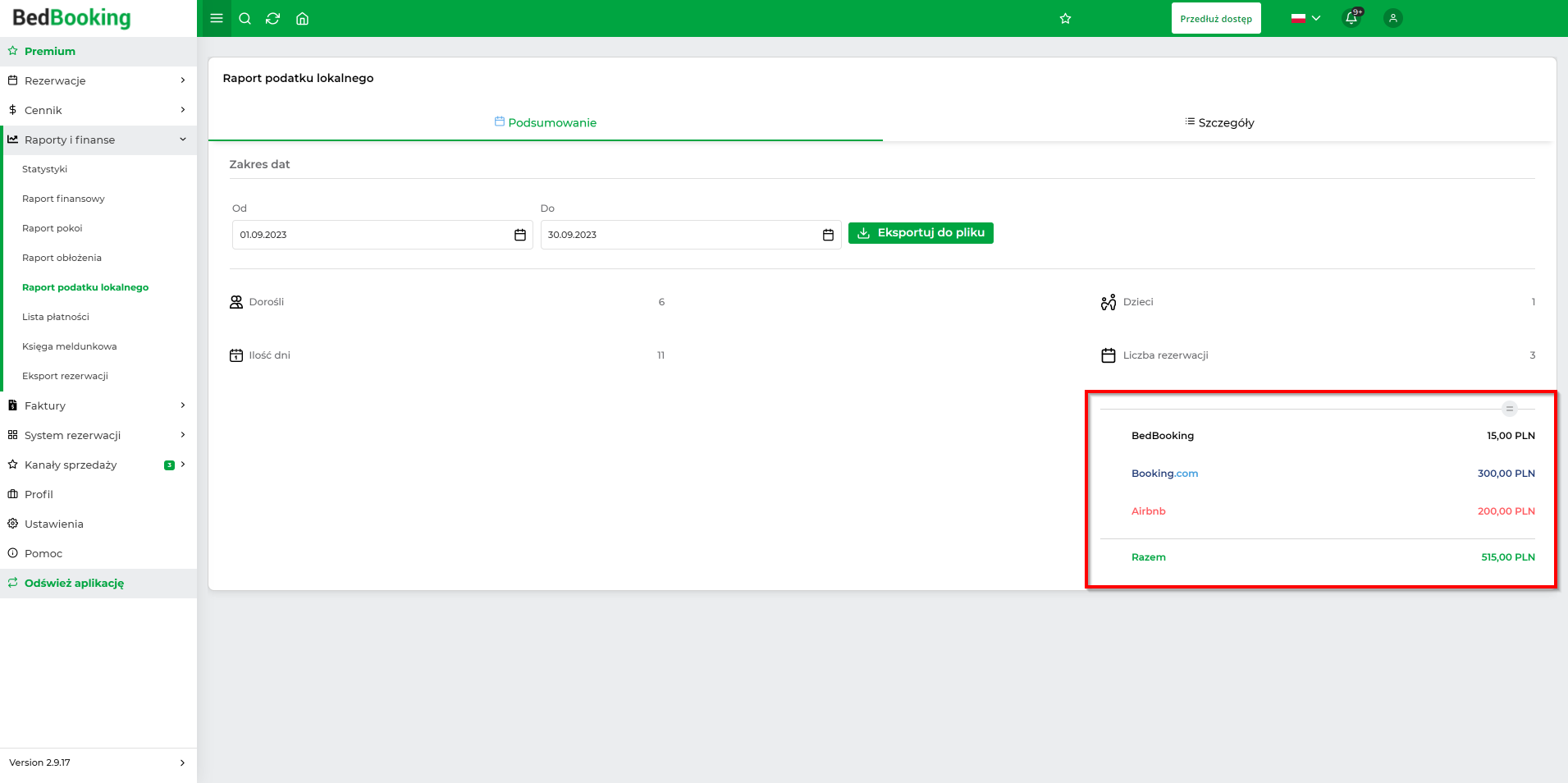
Task: Open the search magnifier icon
Action: [x=245, y=18]
